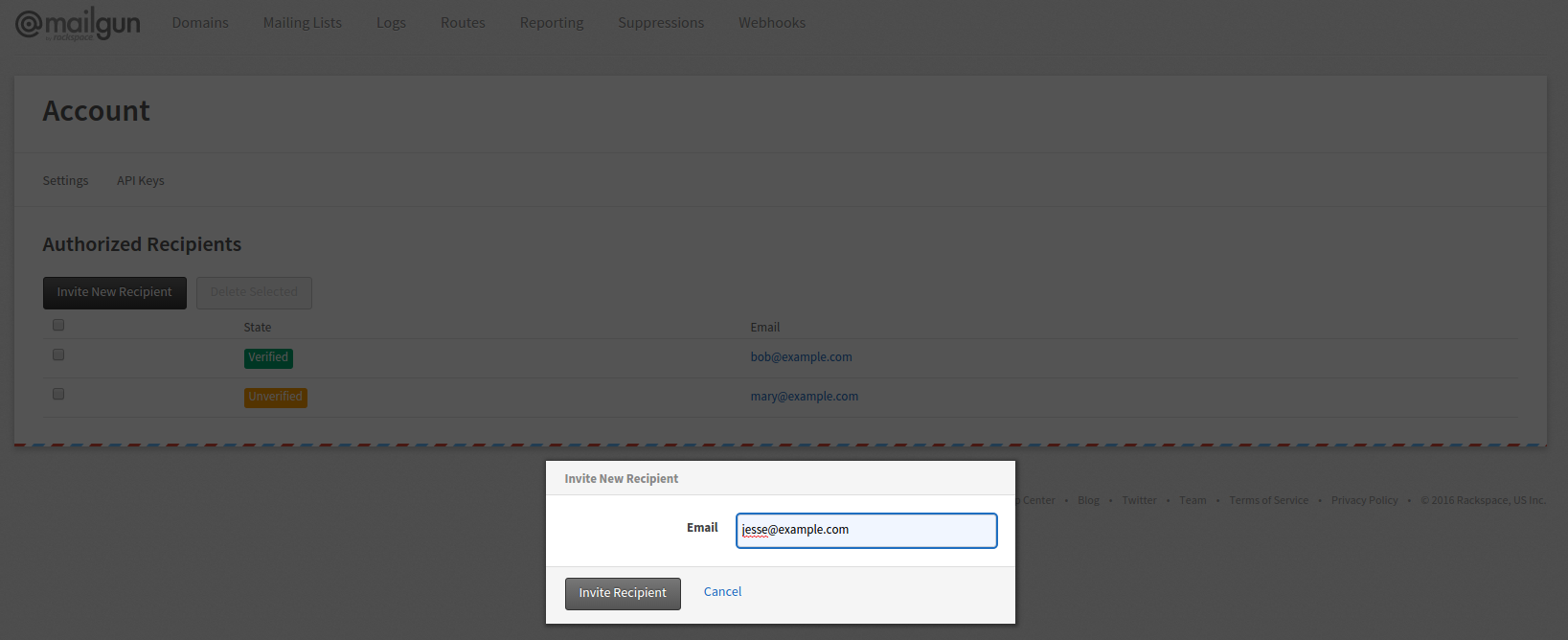This screenshot has height=640, width=1568.
Task: Click the Invite New Recipient dialog title
Action: tap(621, 478)
